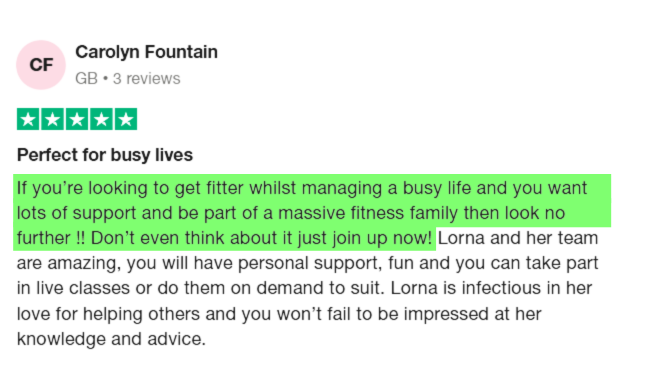Open Carolyn Fountain's reviewer profile name

(146, 52)
